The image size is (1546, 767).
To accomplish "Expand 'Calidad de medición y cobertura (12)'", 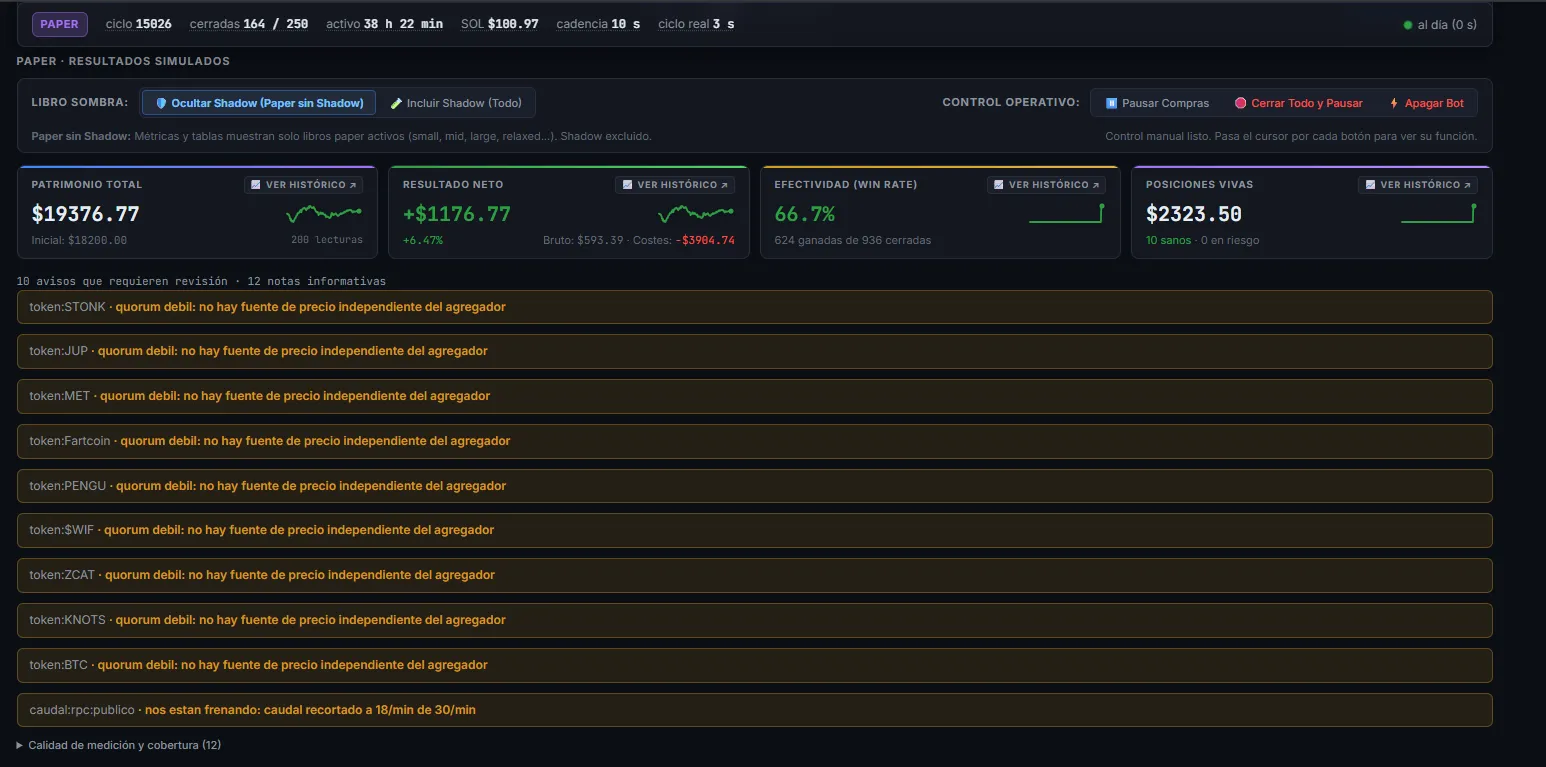I will 119,745.
